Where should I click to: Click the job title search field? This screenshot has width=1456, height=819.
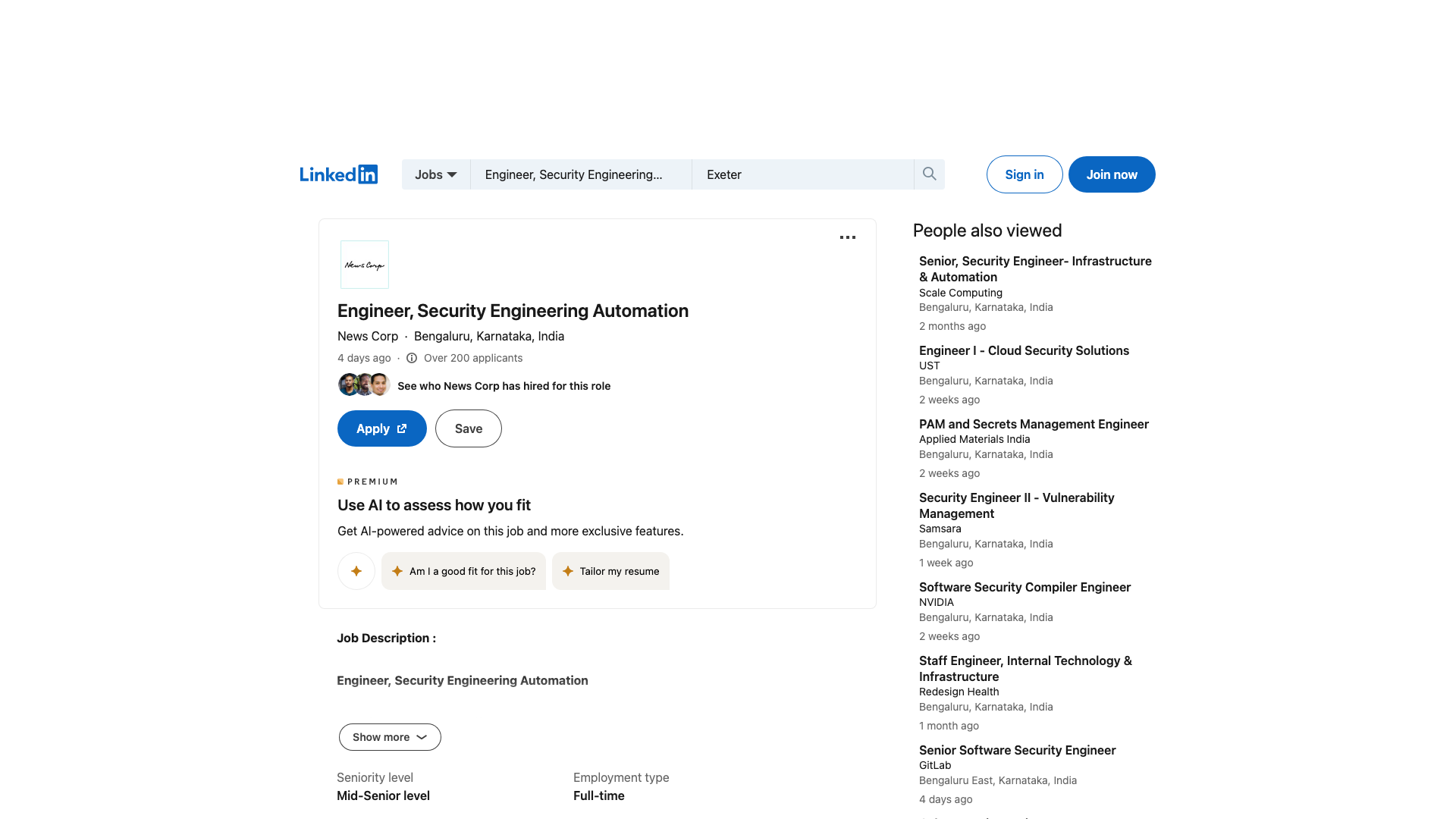[581, 174]
